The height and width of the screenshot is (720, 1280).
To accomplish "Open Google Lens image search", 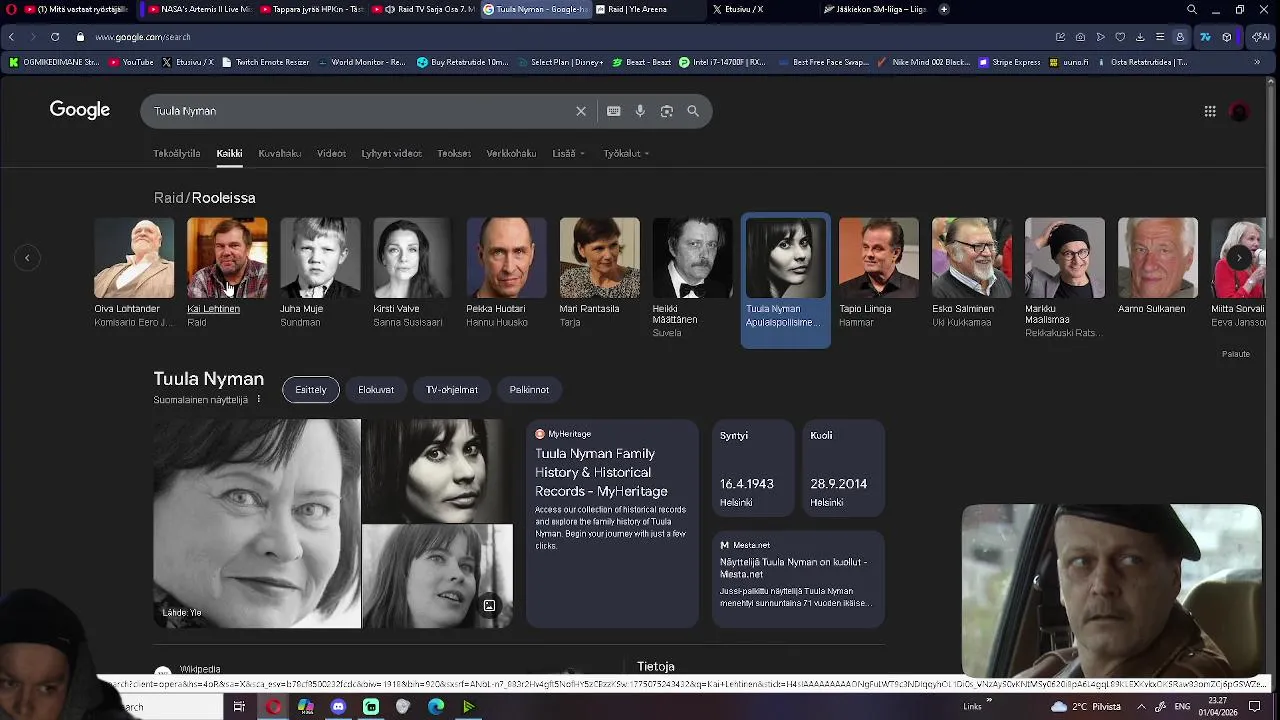I will [667, 111].
